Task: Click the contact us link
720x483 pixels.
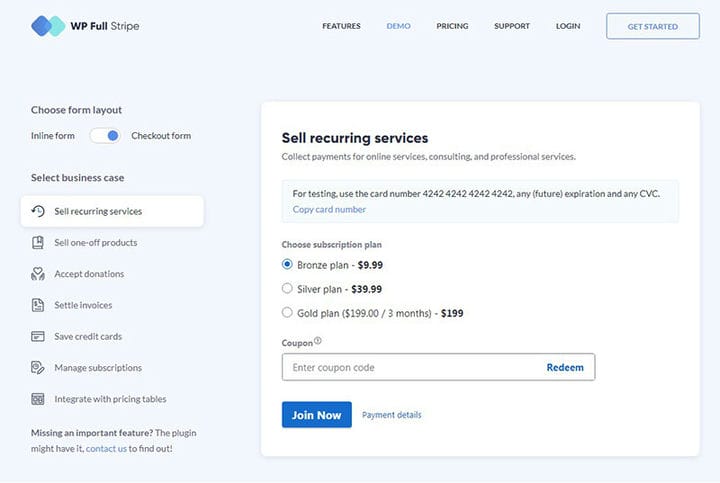Action: coord(106,449)
